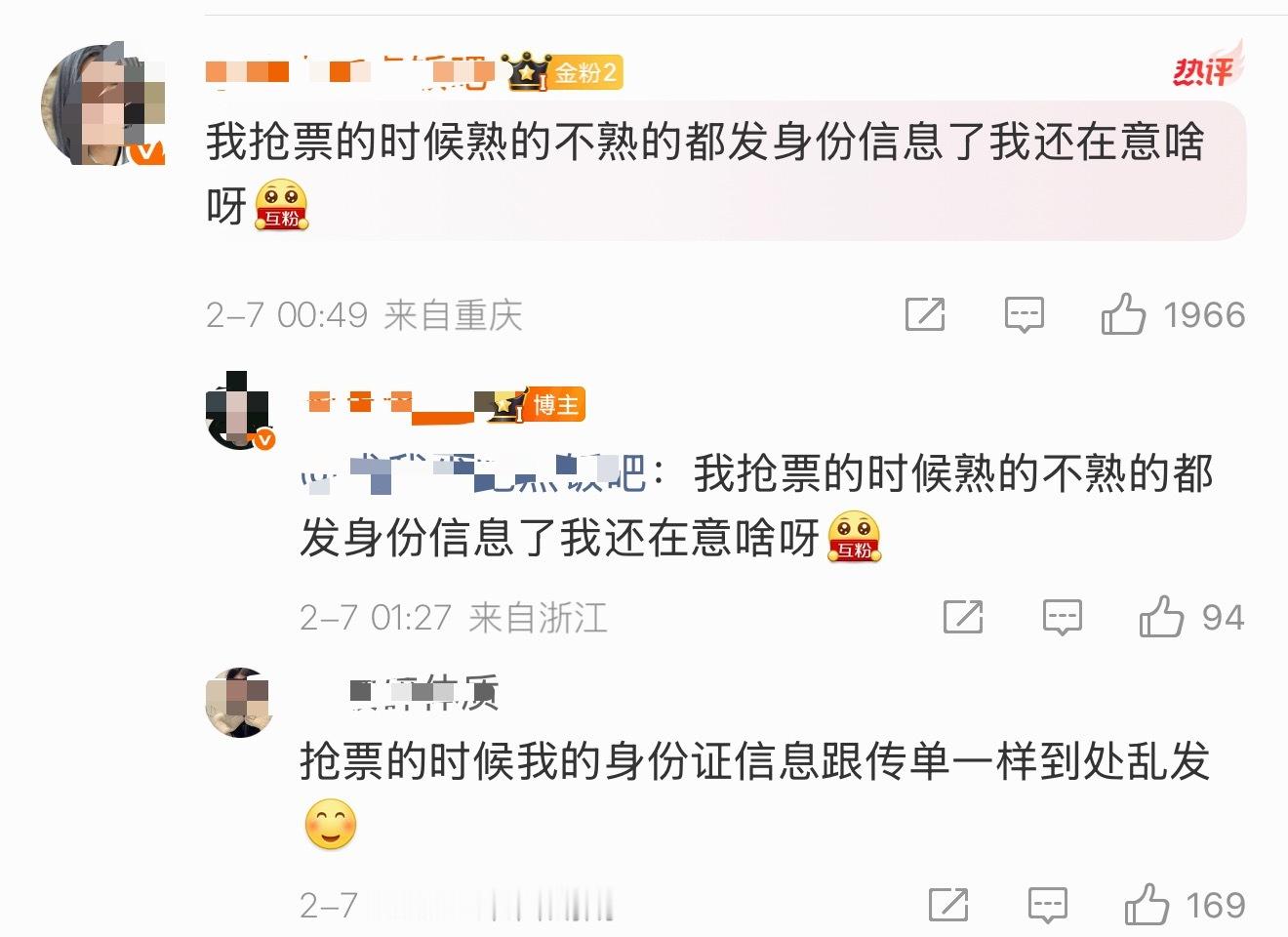
Task: Repost the comment from Chongqing
Action: click(x=925, y=314)
